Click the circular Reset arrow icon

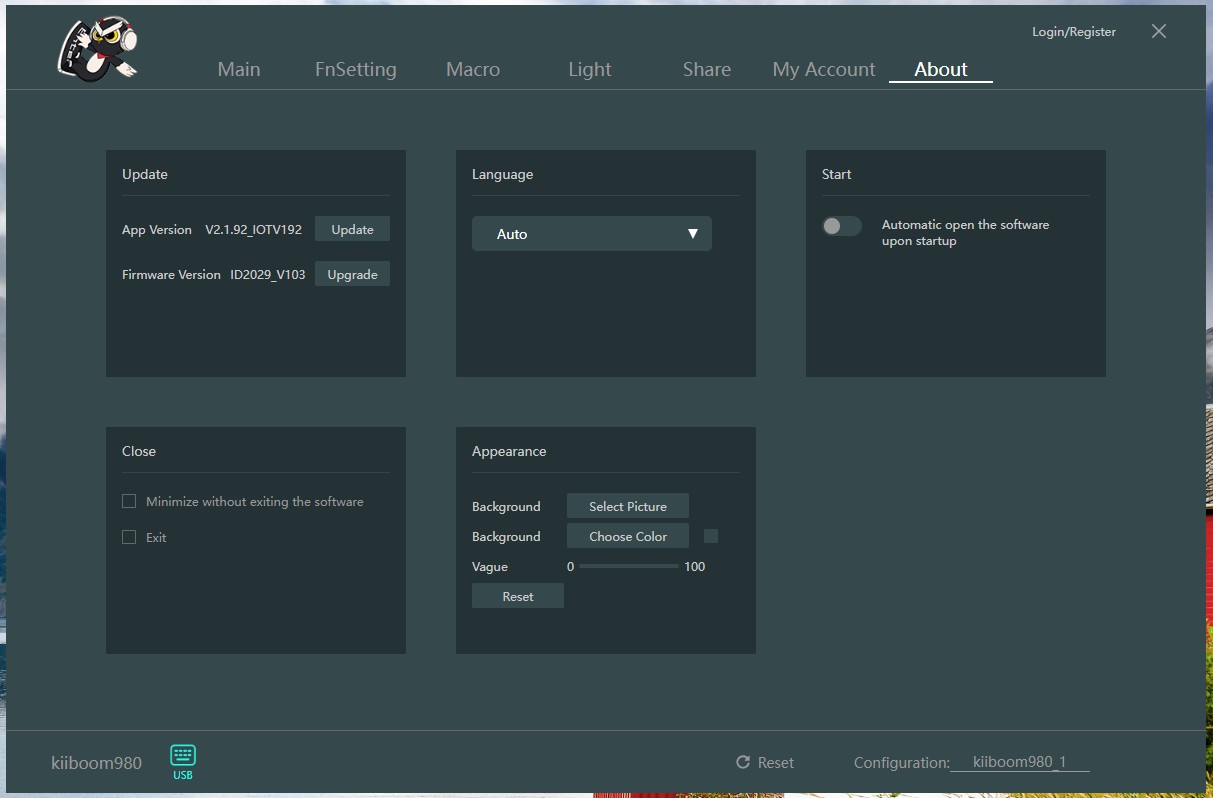point(743,762)
